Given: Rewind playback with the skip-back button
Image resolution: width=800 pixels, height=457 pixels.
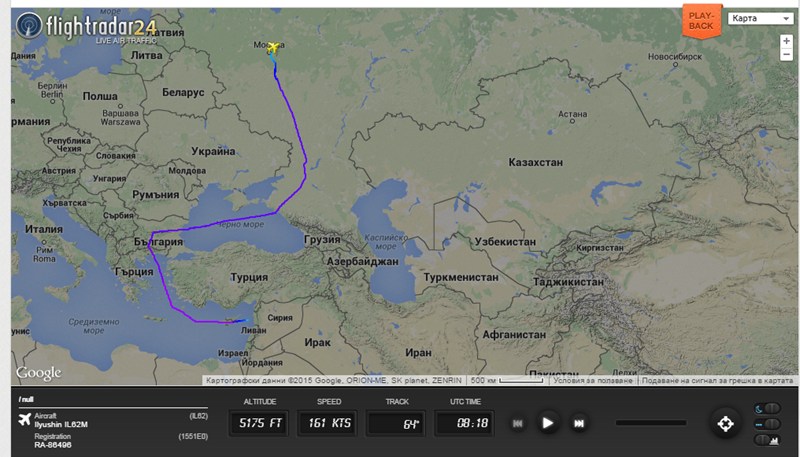Looking at the screenshot, I should point(517,423).
